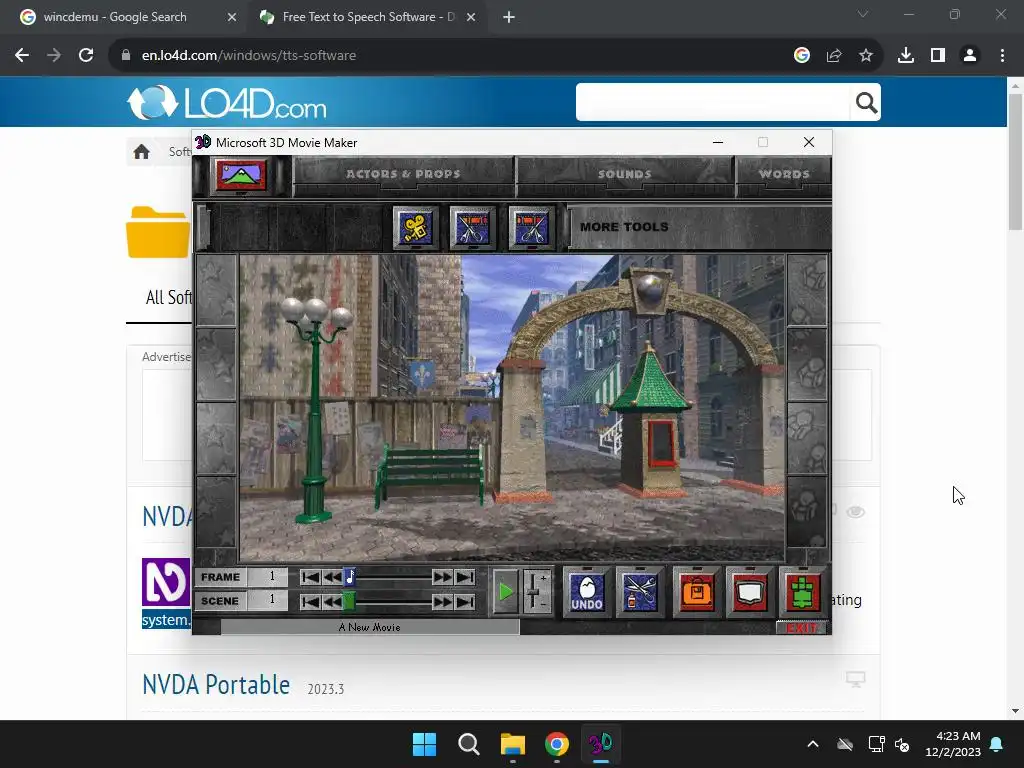
Task: Select the second scissors scene cut tool
Action: click(531, 228)
